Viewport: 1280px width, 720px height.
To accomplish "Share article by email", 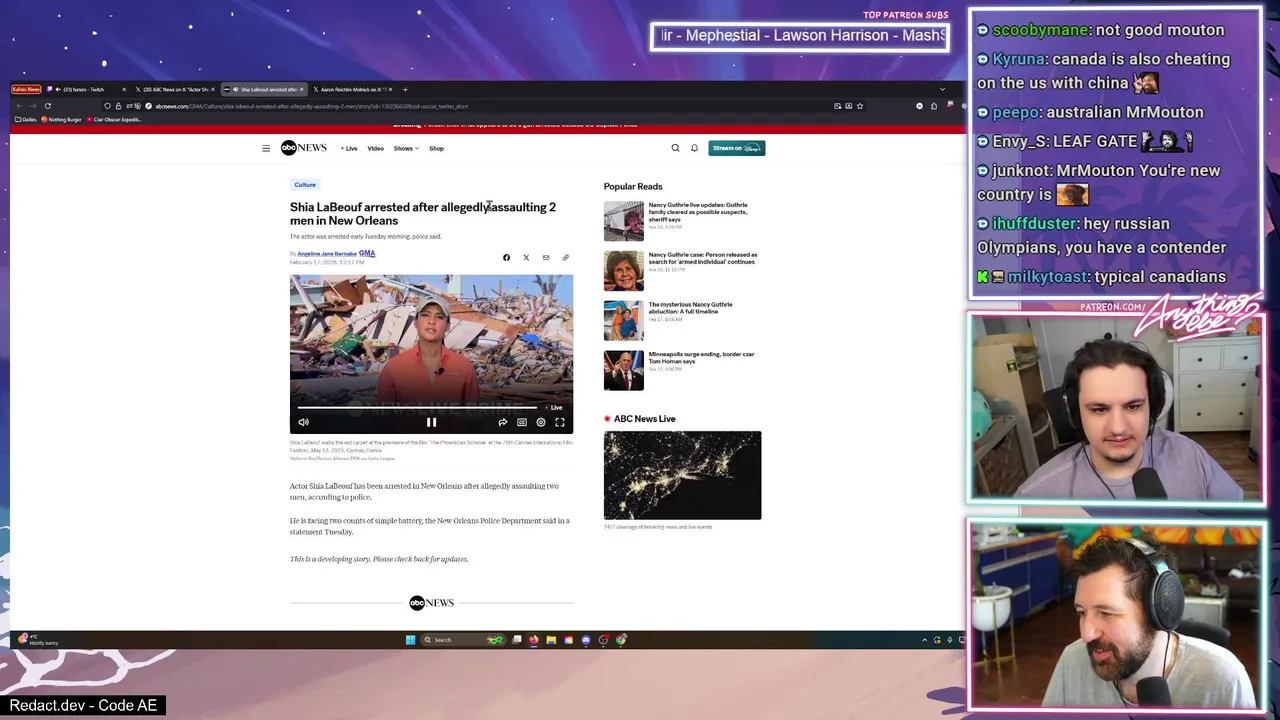I will (546, 258).
